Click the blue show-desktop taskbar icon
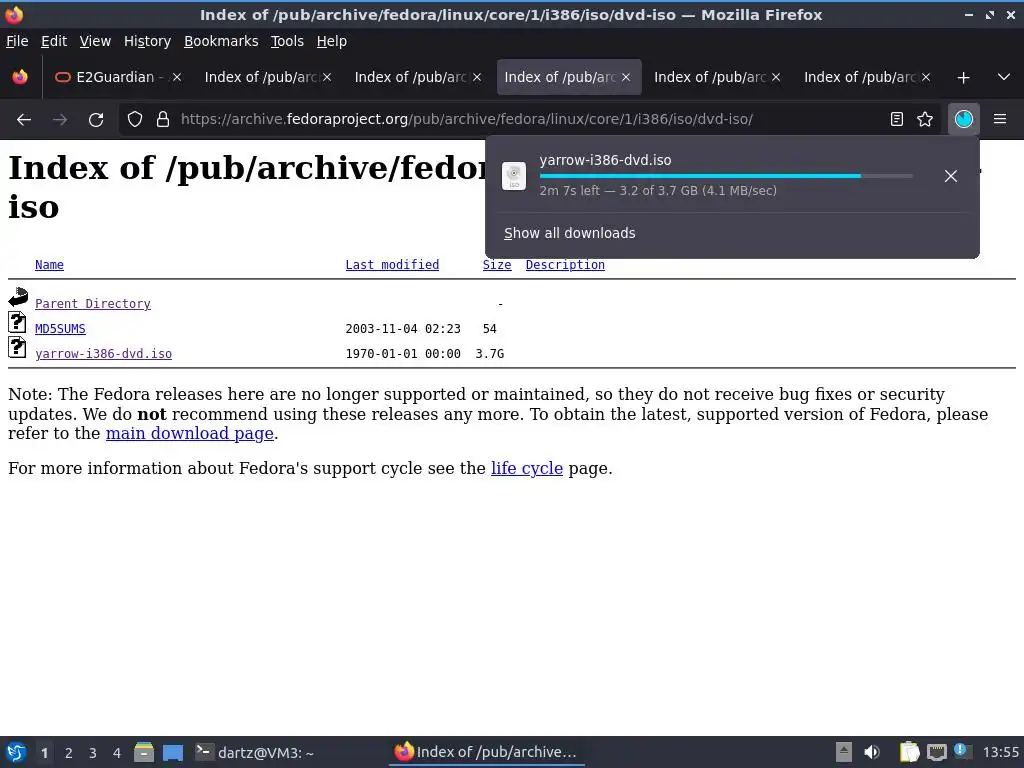This screenshot has width=1024, height=768. tap(172, 752)
